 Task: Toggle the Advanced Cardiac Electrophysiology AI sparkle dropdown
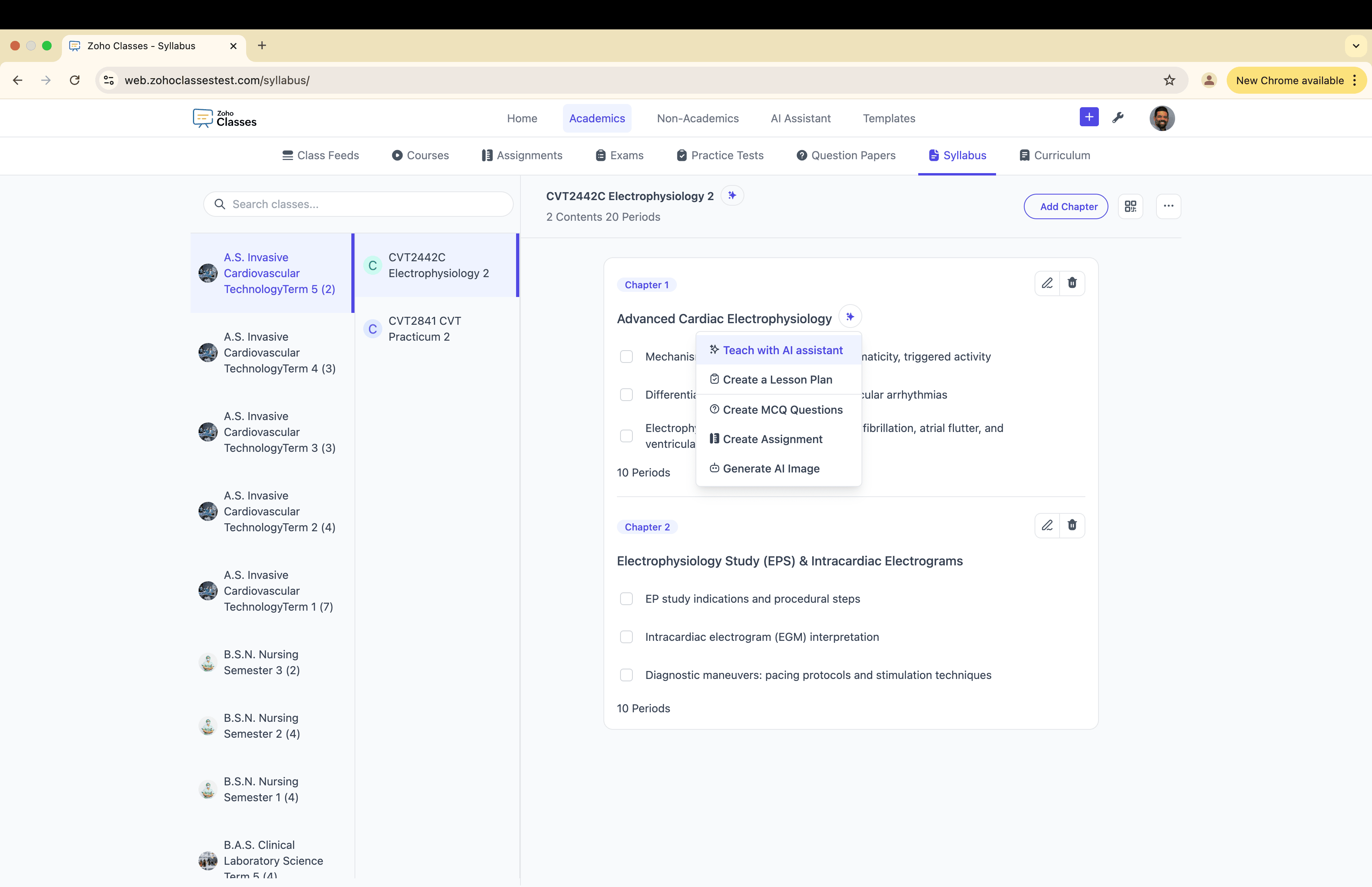tap(850, 317)
